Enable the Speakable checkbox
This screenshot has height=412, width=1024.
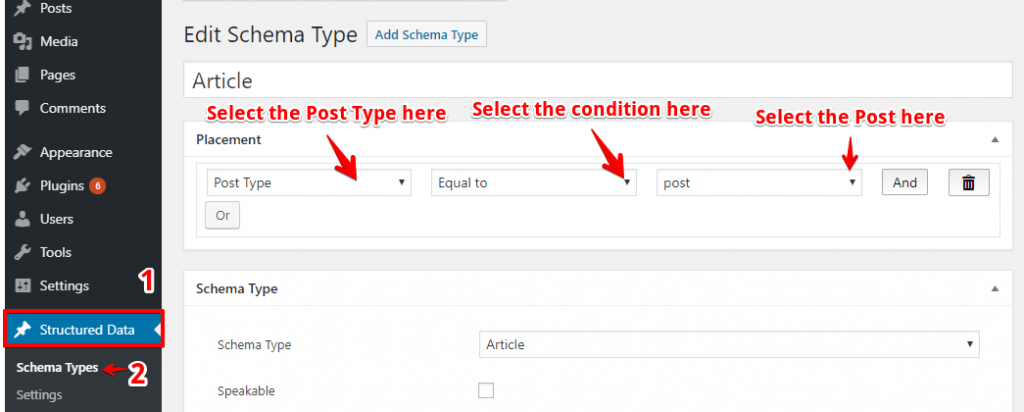[486, 390]
